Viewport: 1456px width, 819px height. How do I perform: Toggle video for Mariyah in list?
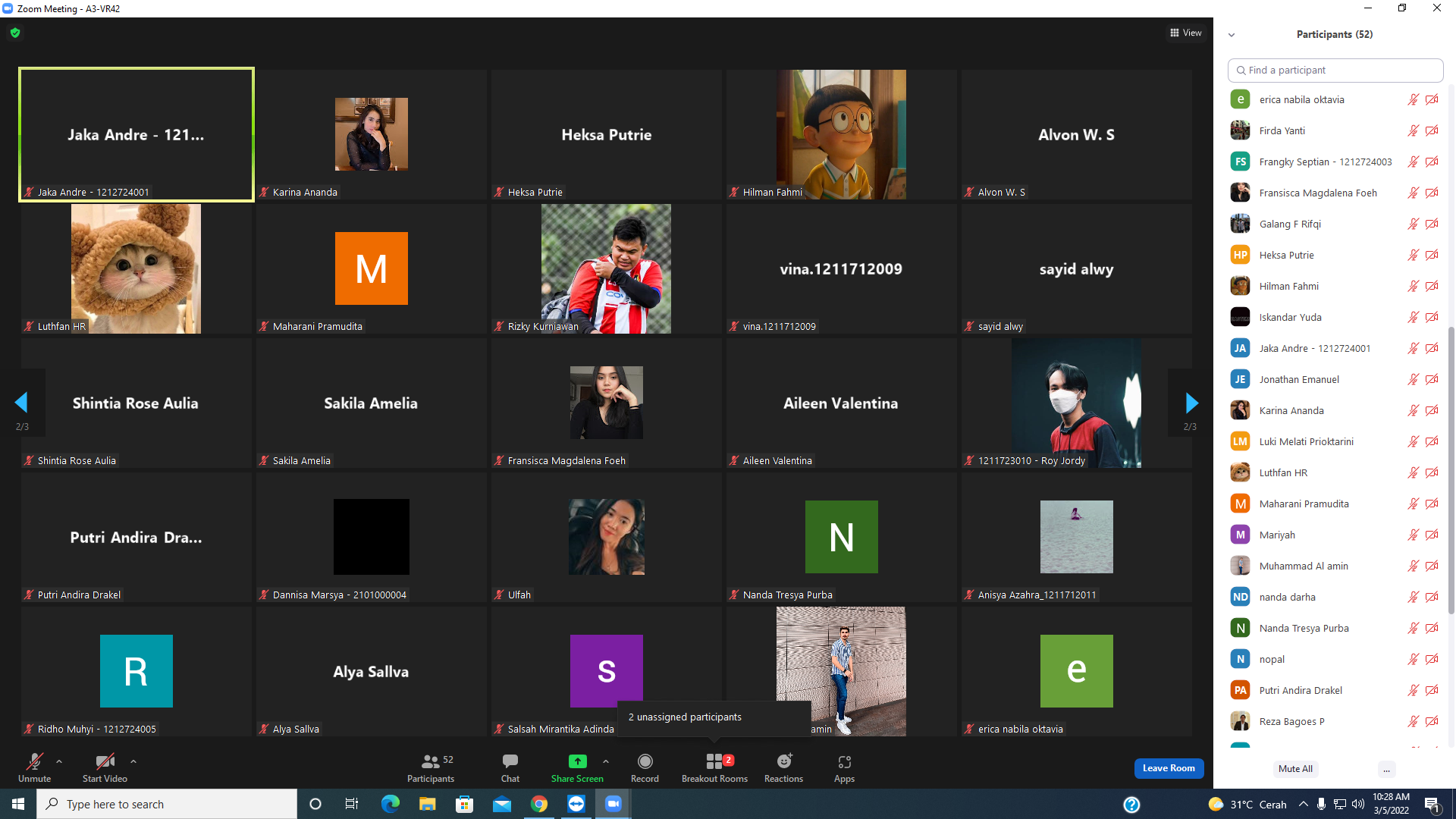(x=1432, y=535)
